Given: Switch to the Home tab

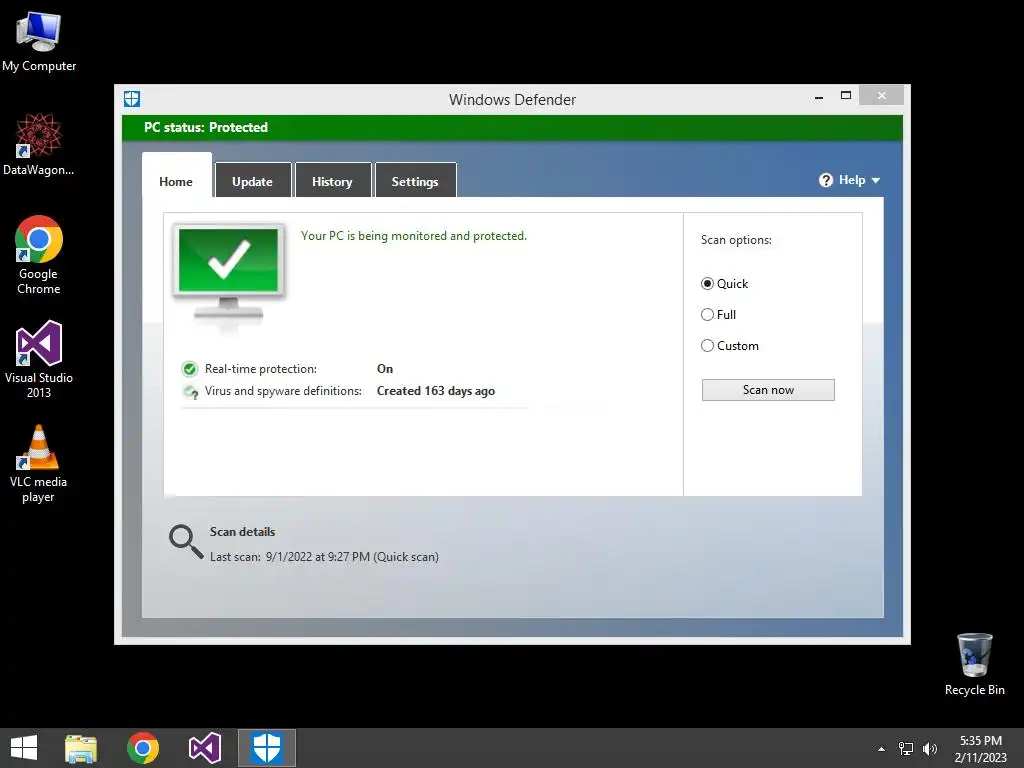Looking at the screenshot, I should 176,175.
